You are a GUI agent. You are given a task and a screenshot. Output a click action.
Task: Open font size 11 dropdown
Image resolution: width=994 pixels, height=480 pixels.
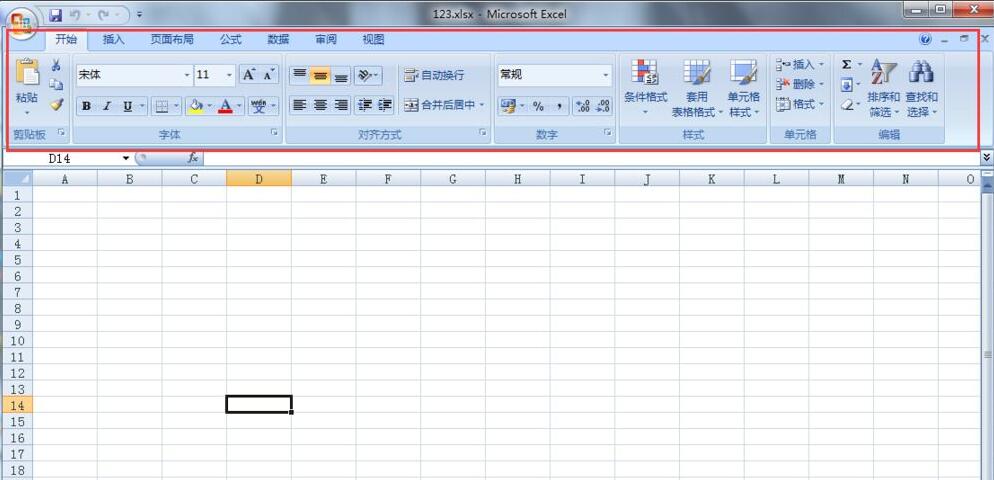pos(229,75)
